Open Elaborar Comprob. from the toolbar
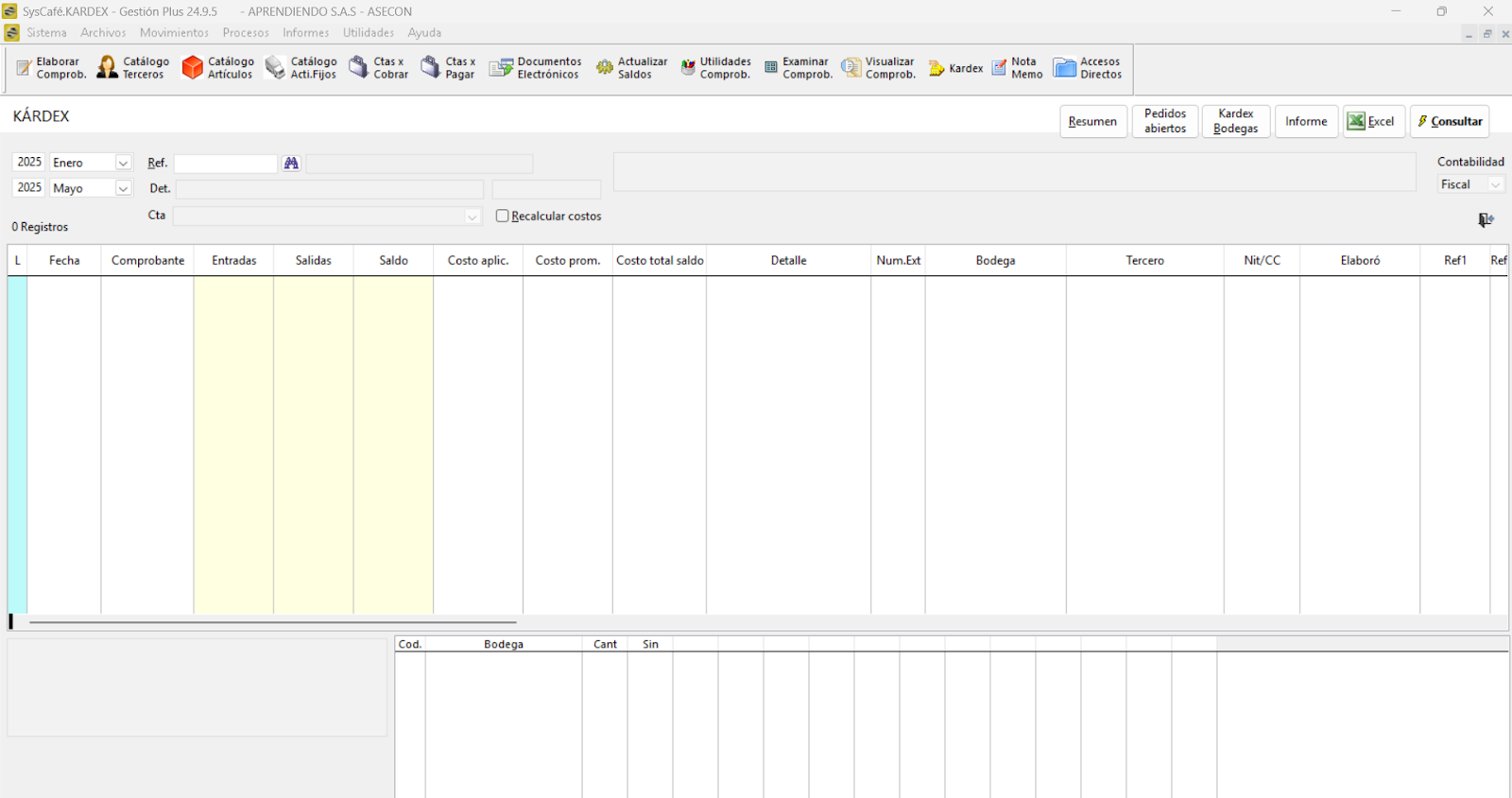The width and height of the screenshot is (1512, 798). tap(51, 68)
